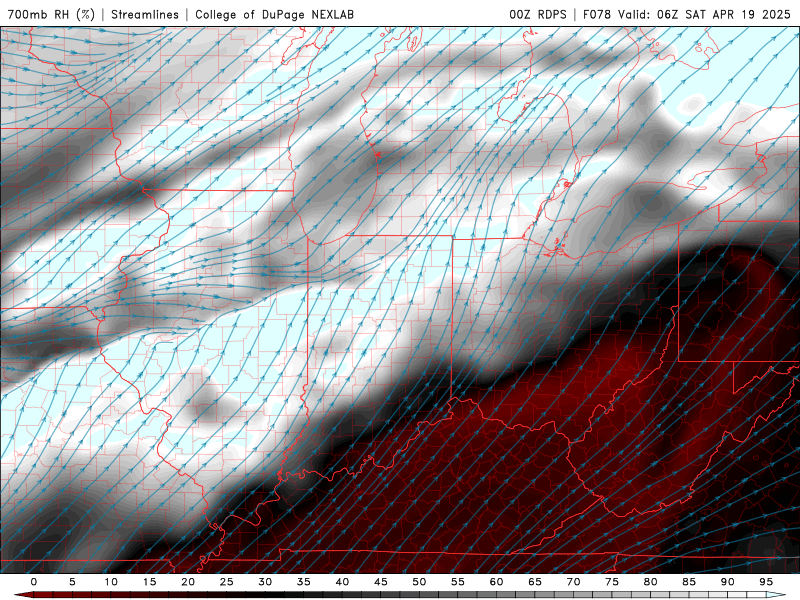Viewport: 800px width, 600px height.
Task: Click the '700mb RH (%)' title text
Action: click(51, 14)
